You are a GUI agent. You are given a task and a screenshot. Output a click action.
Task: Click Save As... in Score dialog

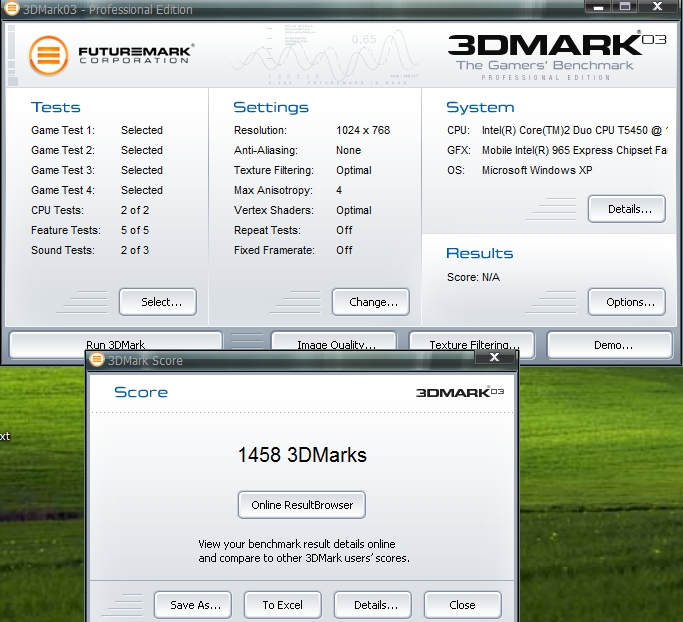click(x=193, y=605)
